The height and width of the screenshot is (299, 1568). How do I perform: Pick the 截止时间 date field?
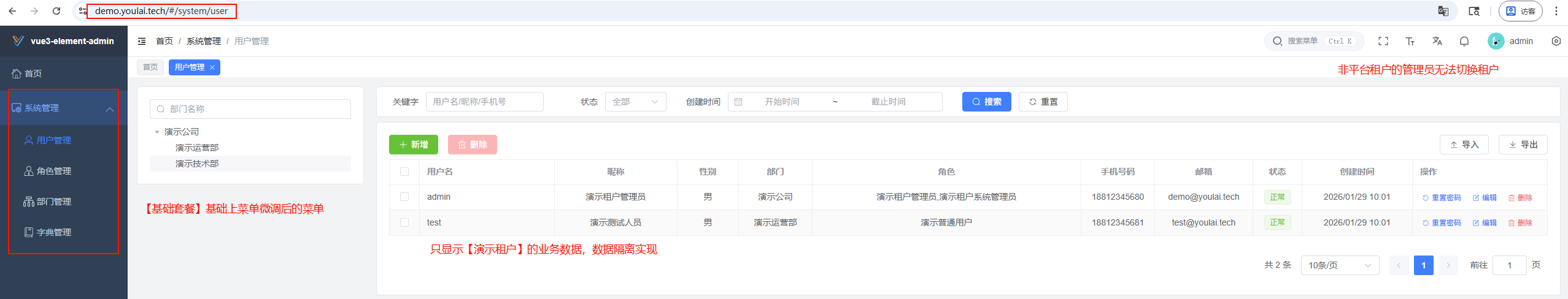click(889, 102)
